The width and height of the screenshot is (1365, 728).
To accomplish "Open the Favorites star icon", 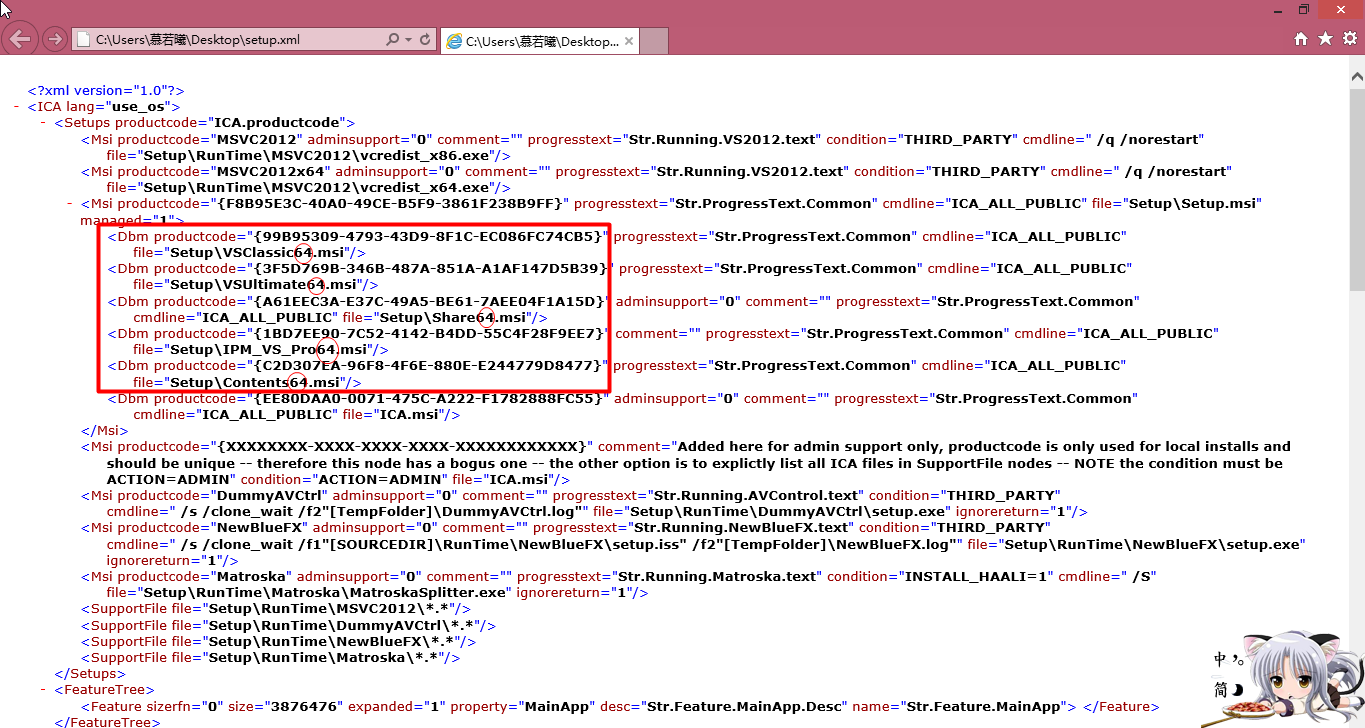I will click(x=1325, y=39).
